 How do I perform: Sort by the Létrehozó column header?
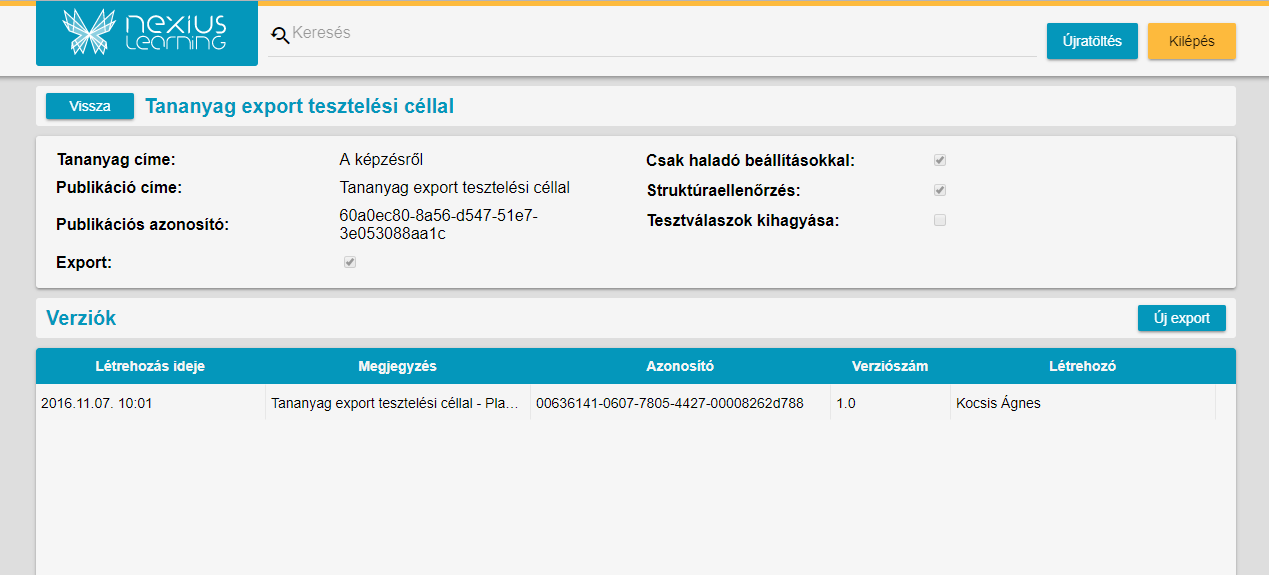[1082, 366]
